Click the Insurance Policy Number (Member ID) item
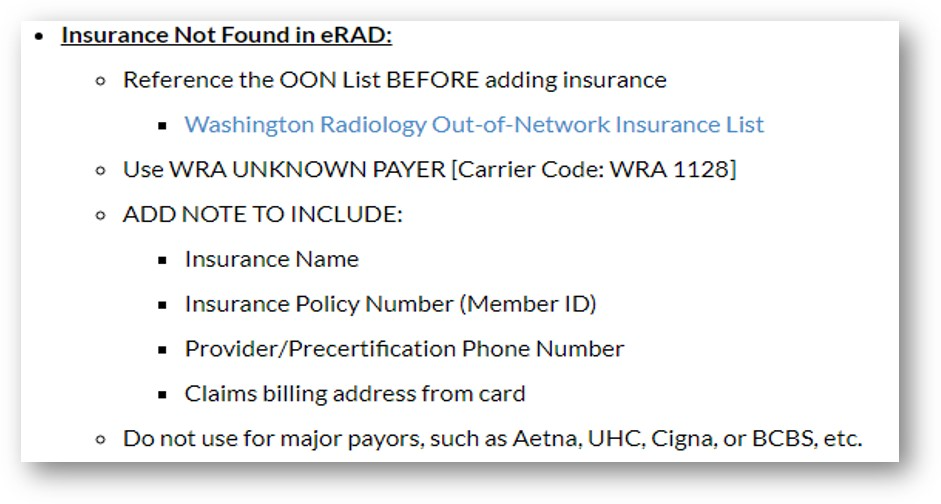Viewport: 941px width, 504px height. (390, 304)
